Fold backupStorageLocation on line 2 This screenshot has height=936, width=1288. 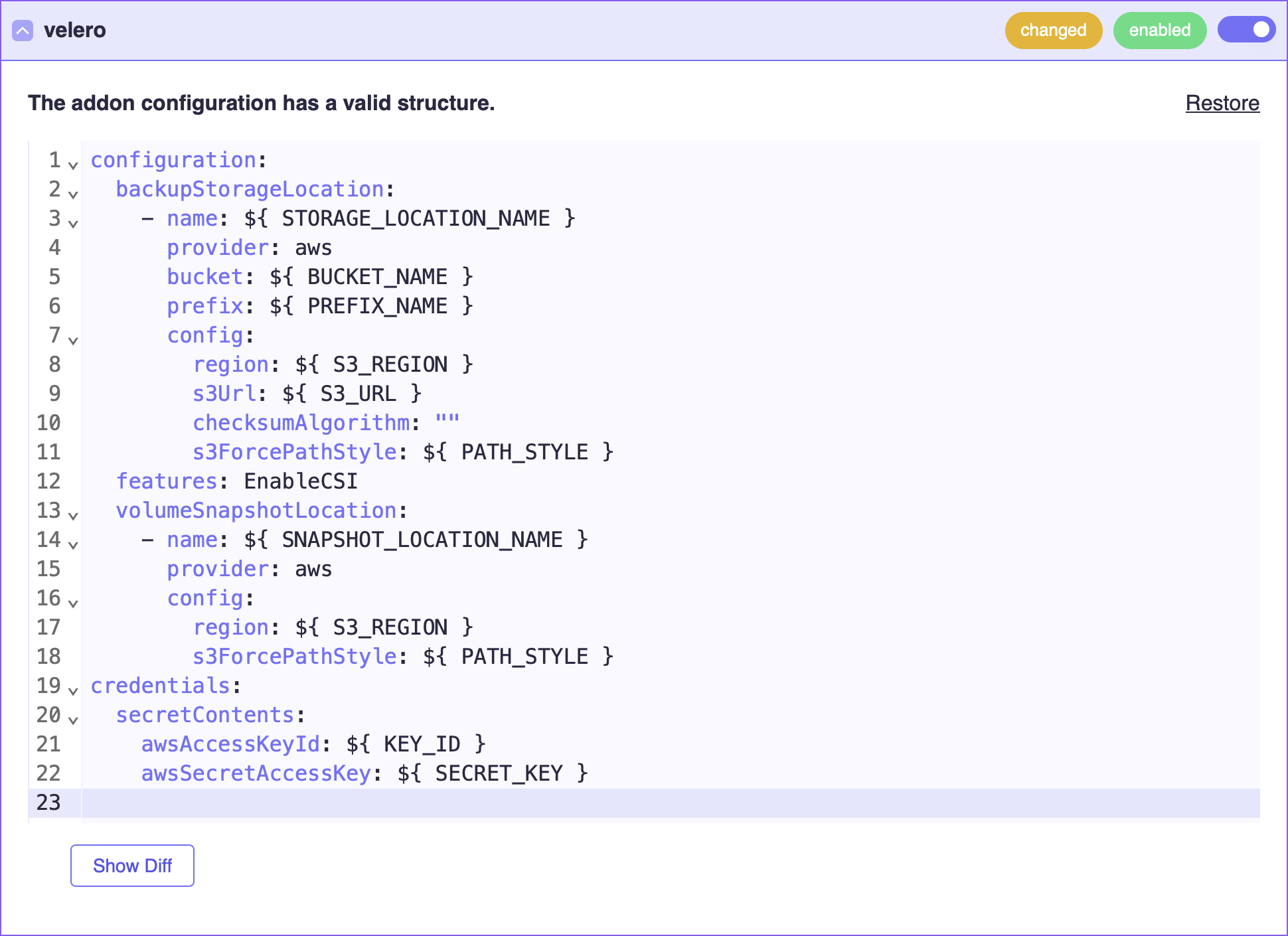point(73,194)
